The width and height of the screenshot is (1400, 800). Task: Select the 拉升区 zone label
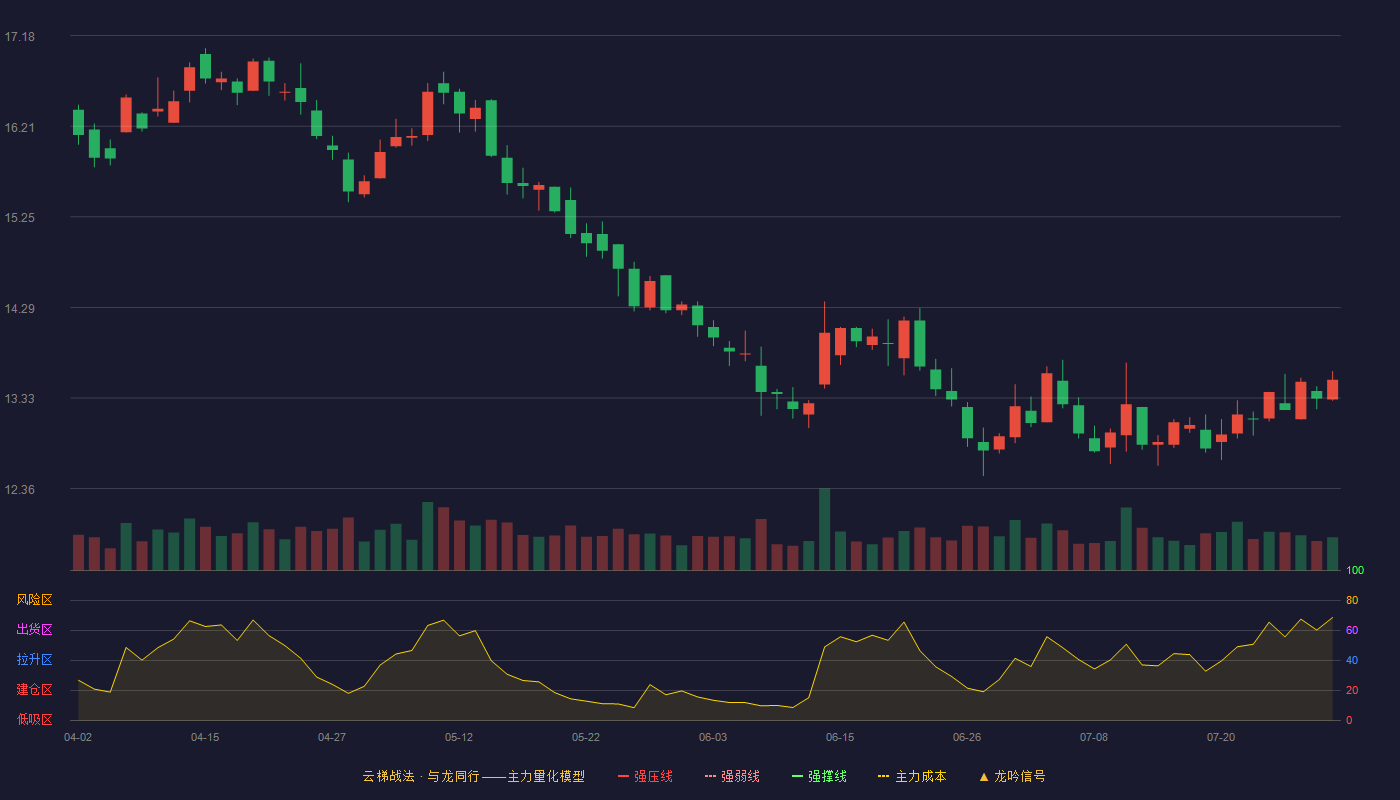(x=34, y=660)
